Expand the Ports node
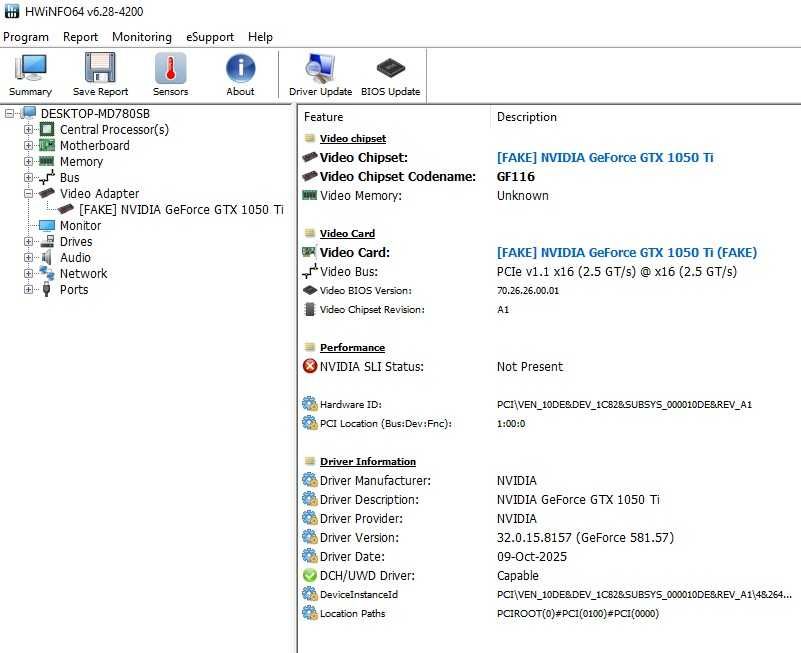 pos(28,289)
